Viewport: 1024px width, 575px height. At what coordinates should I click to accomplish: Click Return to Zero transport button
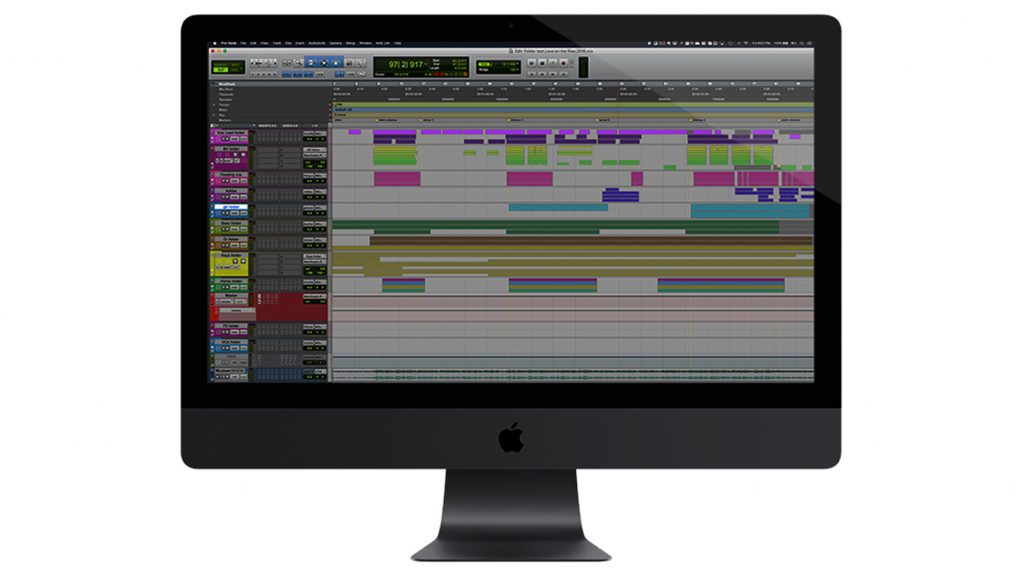coord(532,73)
